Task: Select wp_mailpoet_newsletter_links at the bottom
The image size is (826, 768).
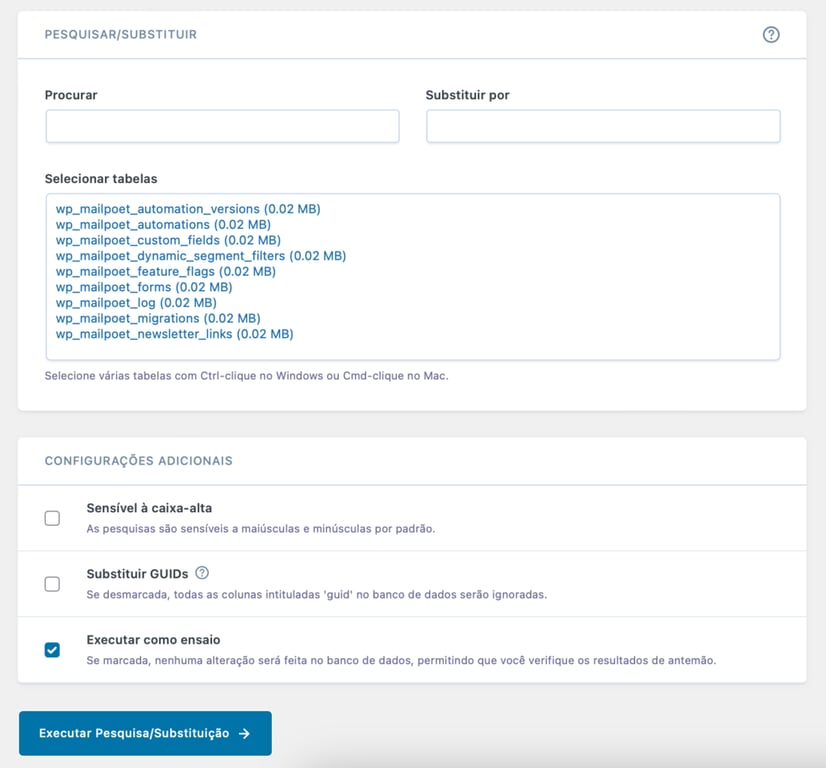Action: (x=173, y=334)
